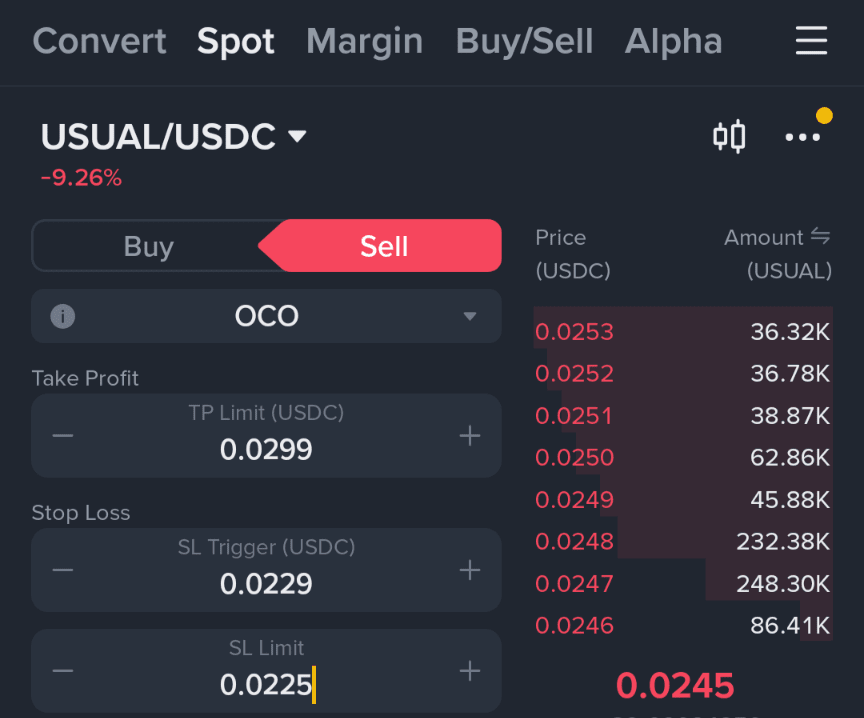
Task: Click the OCO info icon
Action: [63, 316]
